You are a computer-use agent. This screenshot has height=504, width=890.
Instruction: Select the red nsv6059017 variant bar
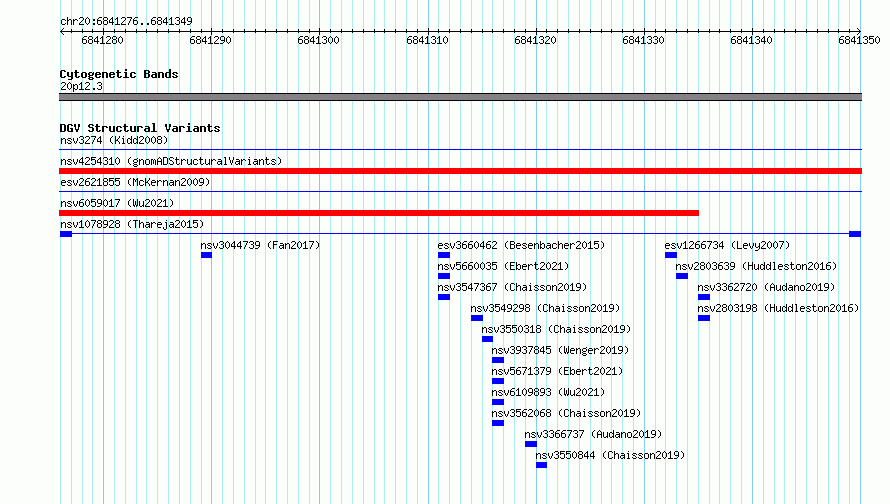379,213
